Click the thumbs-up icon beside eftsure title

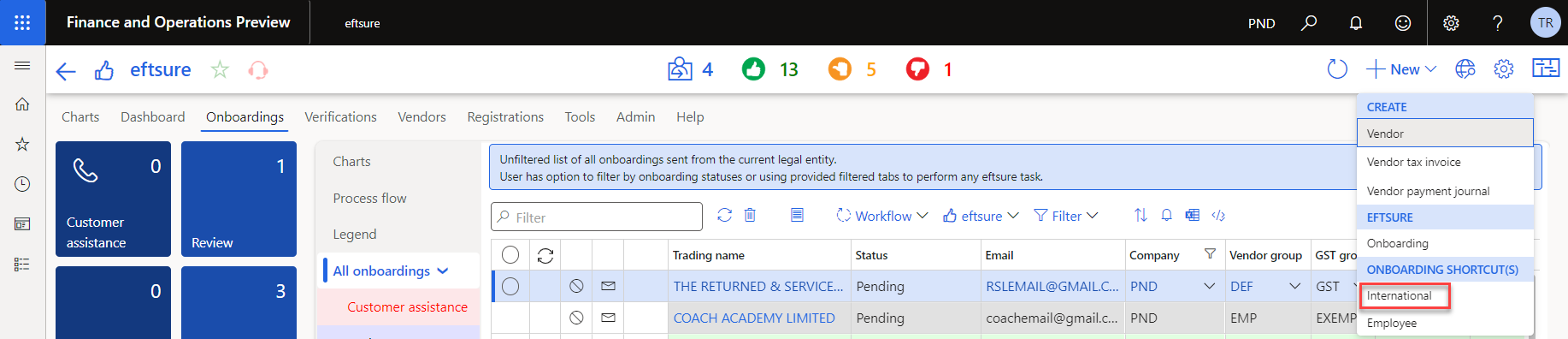point(104,70)
